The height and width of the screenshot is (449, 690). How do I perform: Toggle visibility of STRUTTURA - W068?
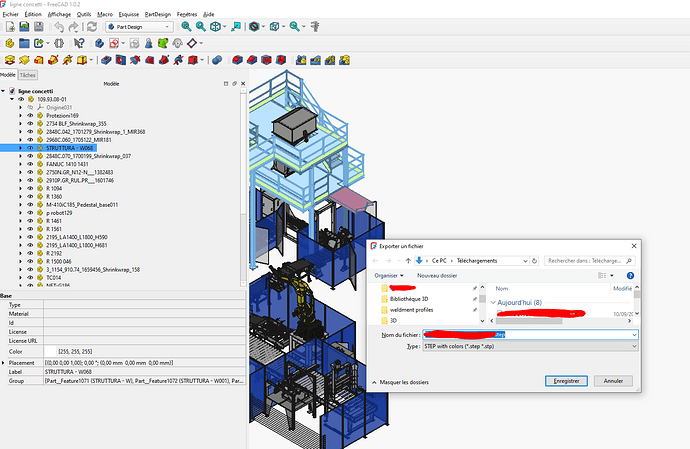coord(30,148)
